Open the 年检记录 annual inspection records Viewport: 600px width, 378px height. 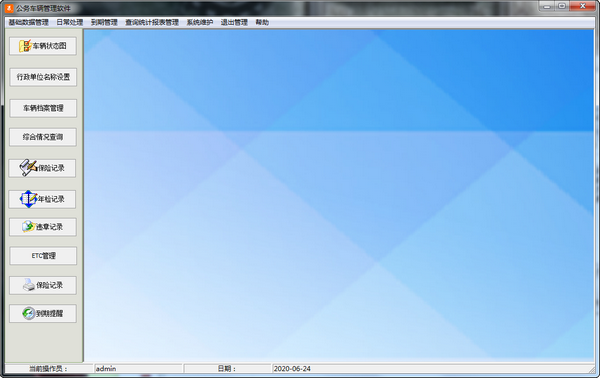(42, 199)
